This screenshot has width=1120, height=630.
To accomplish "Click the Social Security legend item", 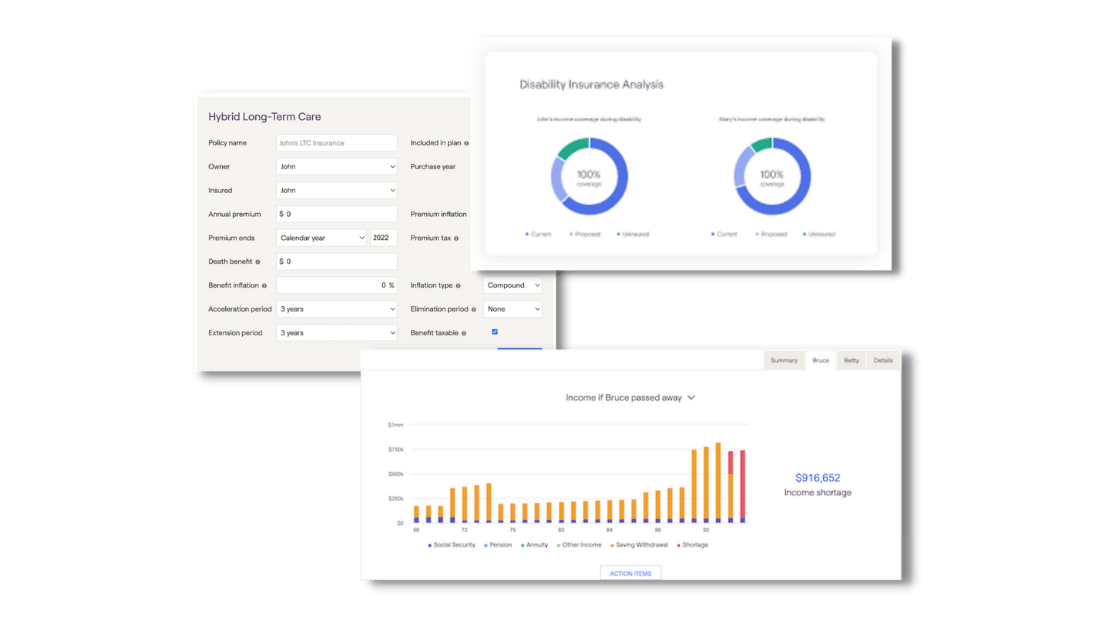I will (451, 545).
